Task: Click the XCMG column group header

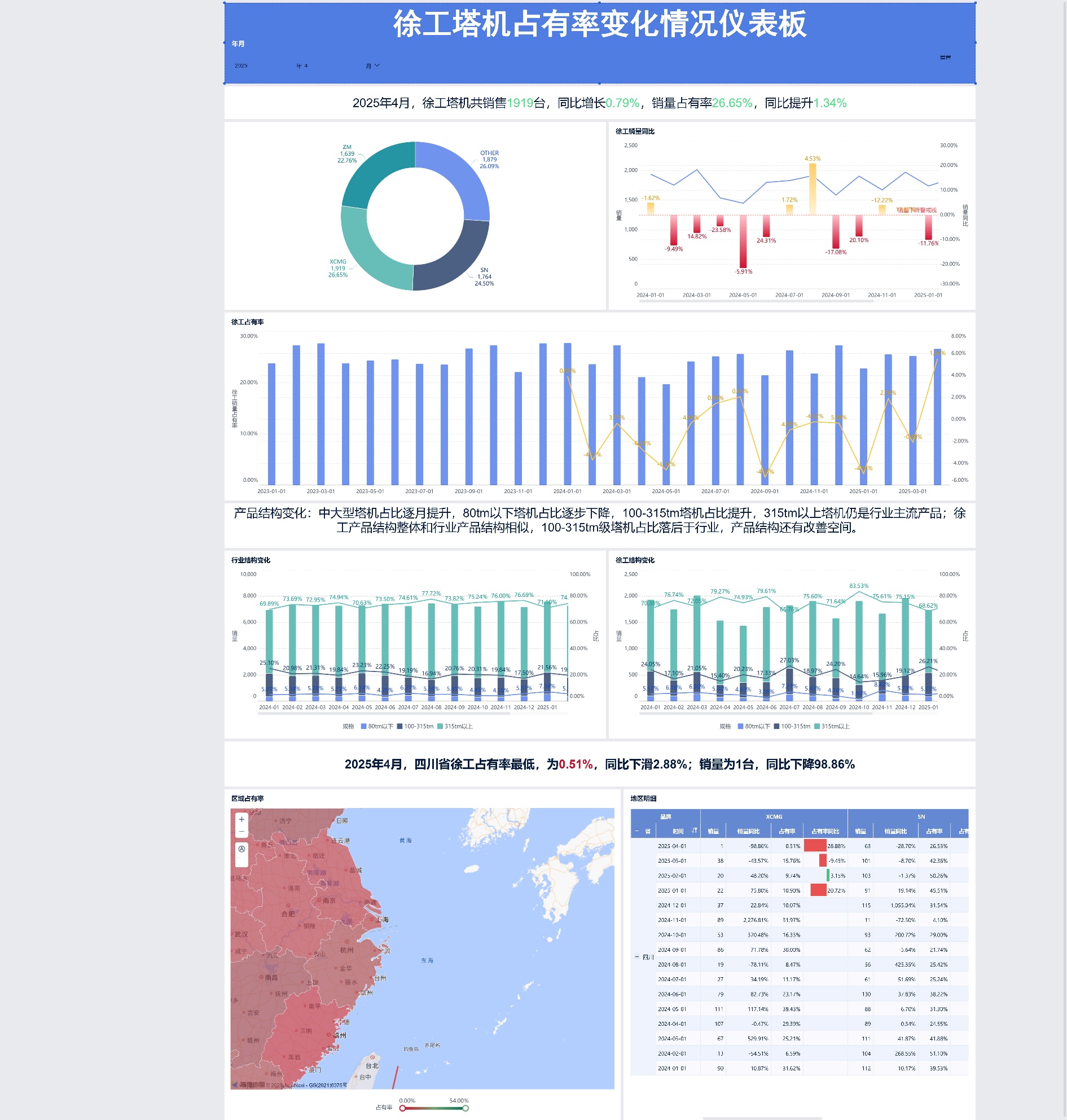Action: tap(774, 817)
